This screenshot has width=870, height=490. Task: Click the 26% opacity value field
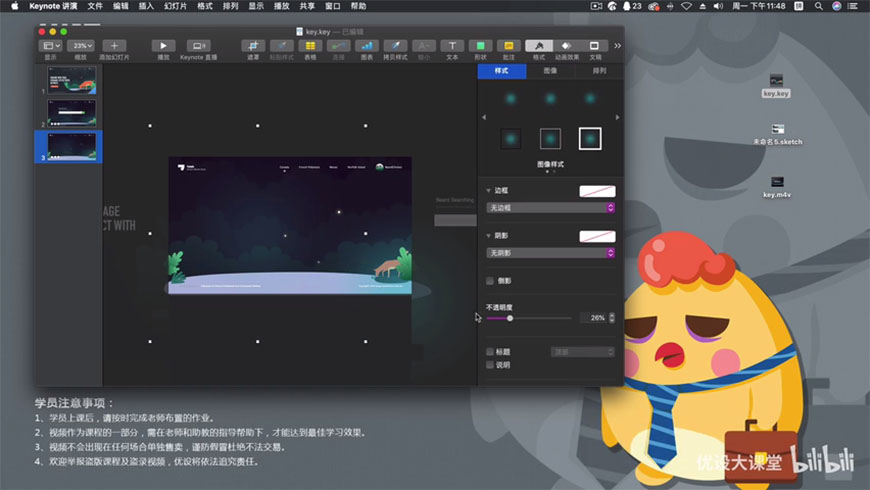pos(594,318)
